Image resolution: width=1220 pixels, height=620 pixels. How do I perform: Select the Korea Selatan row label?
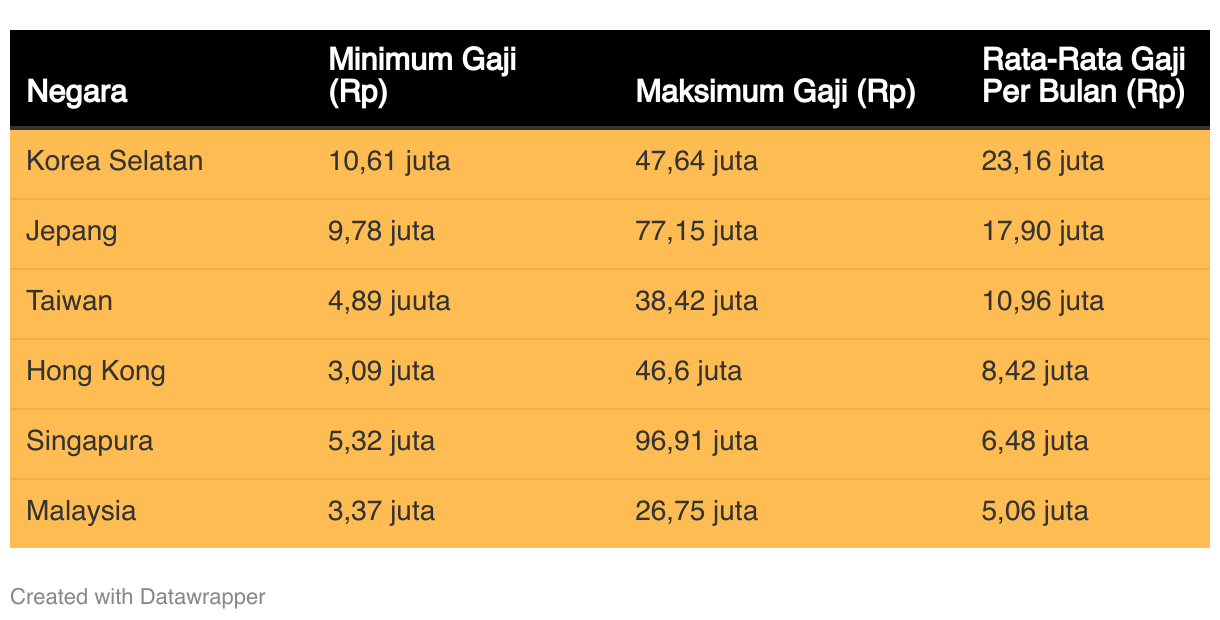point(115,161)
